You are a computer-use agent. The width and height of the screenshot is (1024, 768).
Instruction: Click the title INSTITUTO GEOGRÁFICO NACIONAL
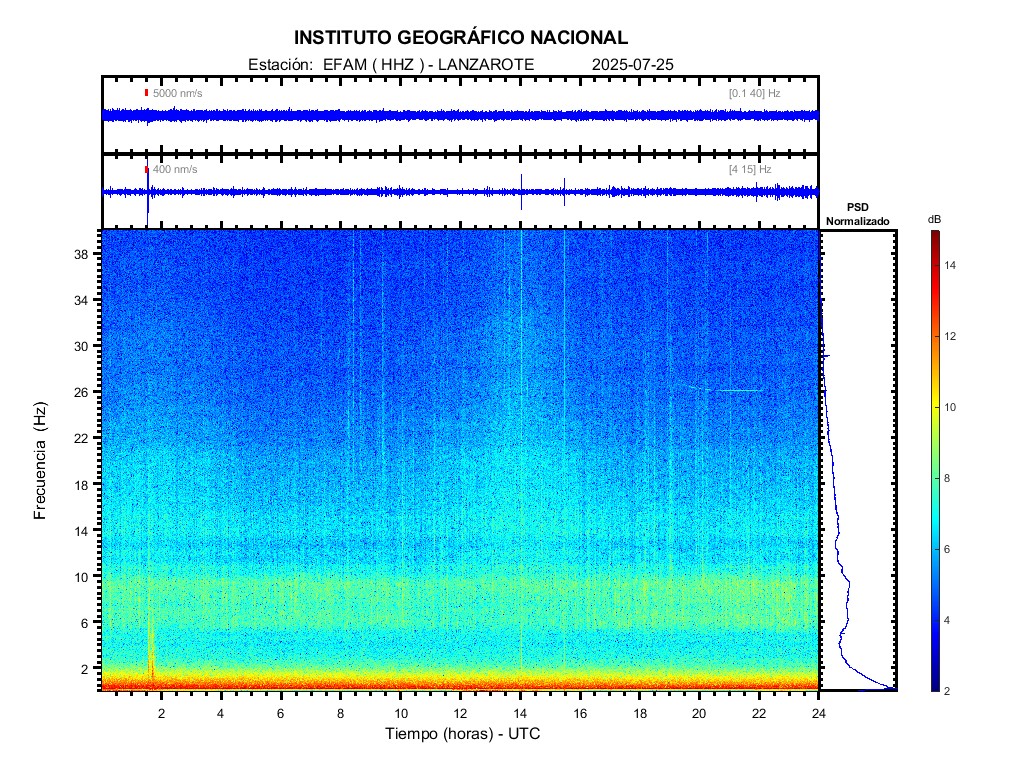pos(461,38)
